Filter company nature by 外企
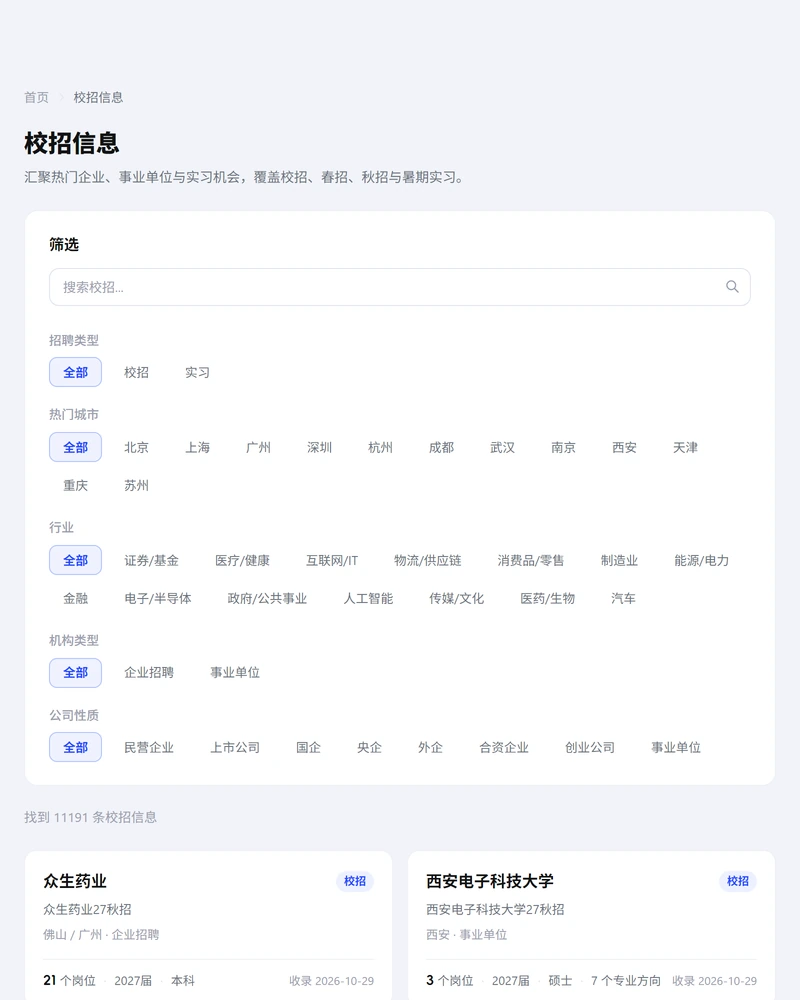 point(430,747)
